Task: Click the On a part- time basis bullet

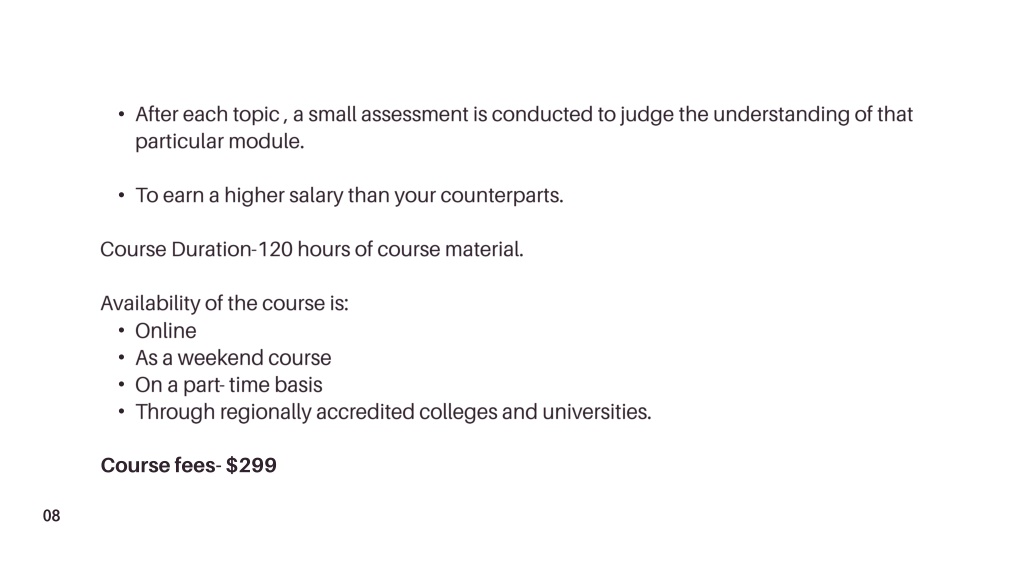Action: (x=229, y=385)
